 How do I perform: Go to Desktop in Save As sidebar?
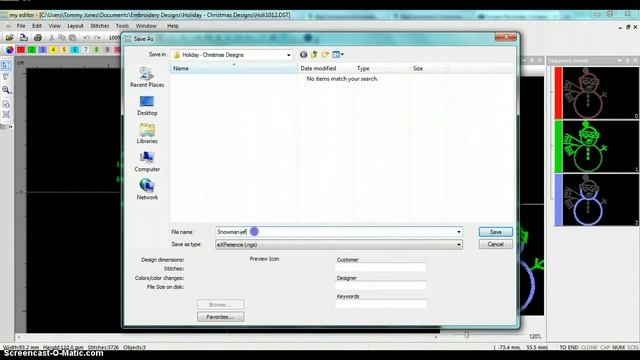tap(147, 106)
